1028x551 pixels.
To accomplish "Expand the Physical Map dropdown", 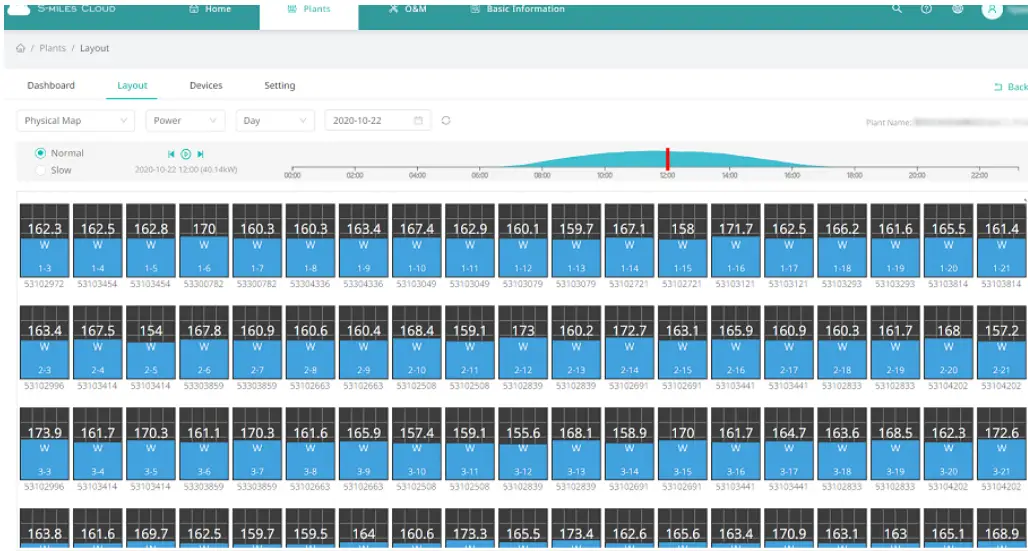I will pyautogui.click(x=75, y=121).
